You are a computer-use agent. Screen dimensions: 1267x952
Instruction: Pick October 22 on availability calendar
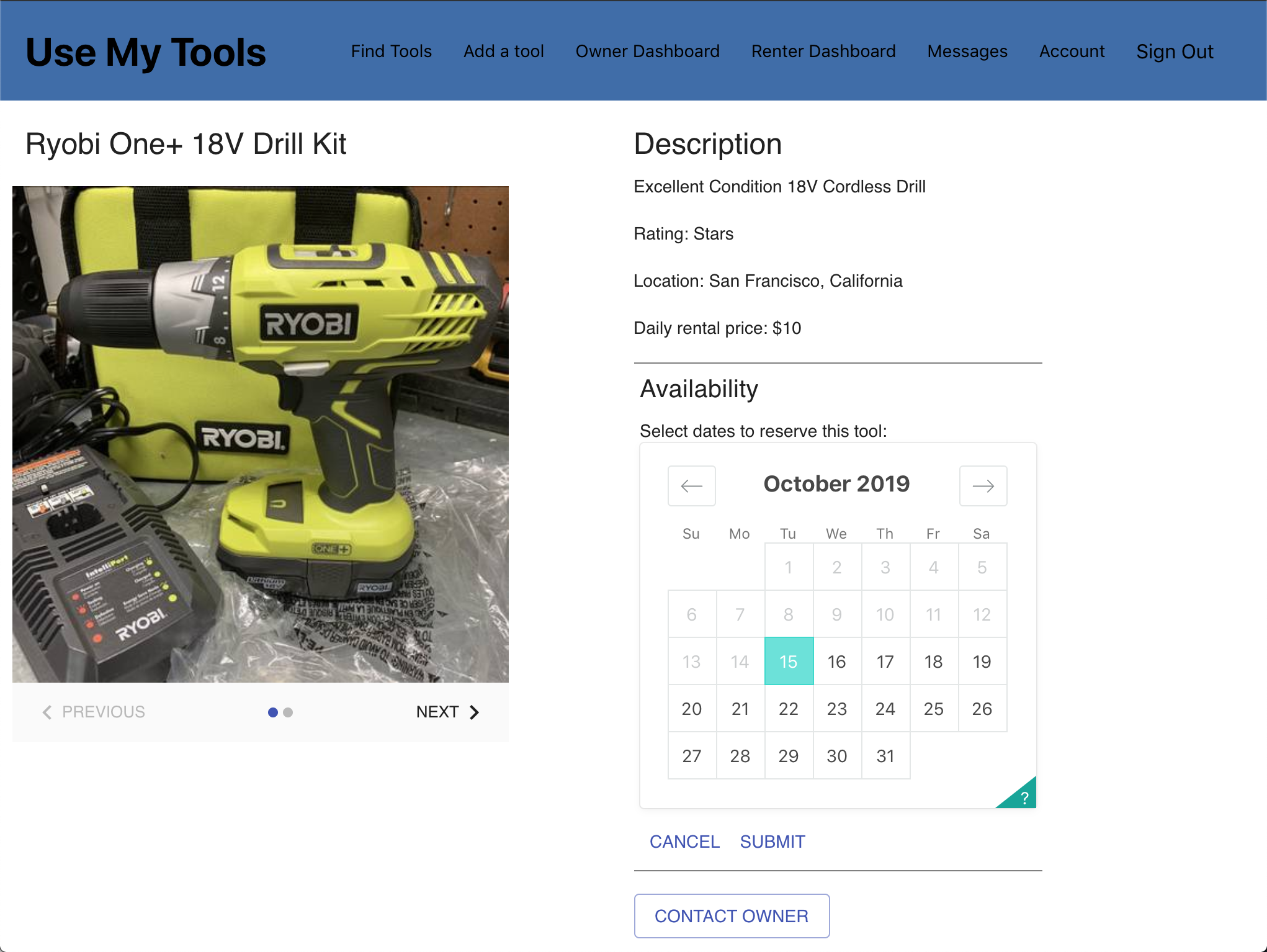pos(788,709)
